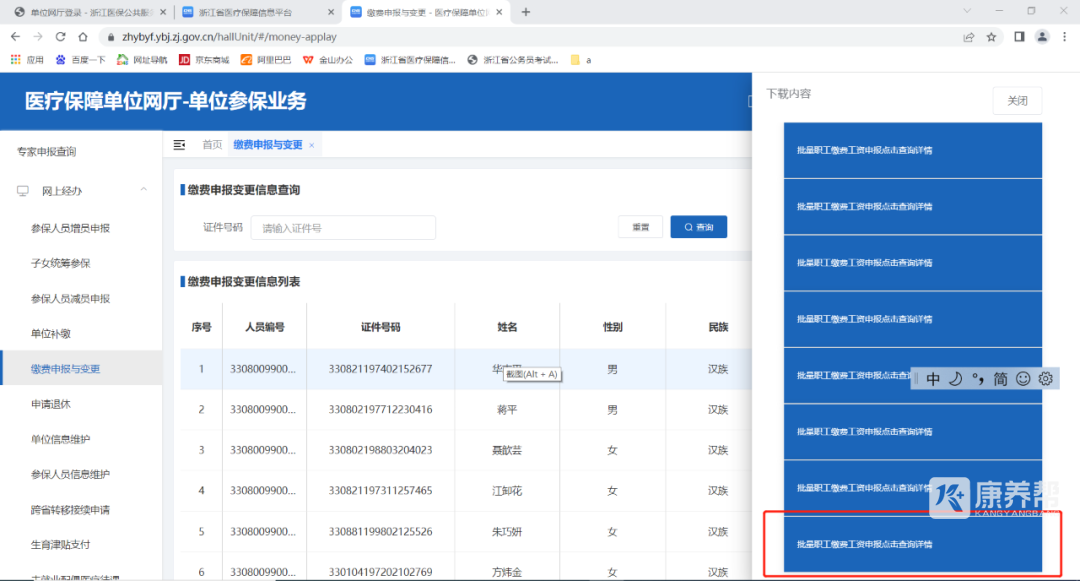
Task: Close the 缴费申报与变更 page tab
Action: 311,145
